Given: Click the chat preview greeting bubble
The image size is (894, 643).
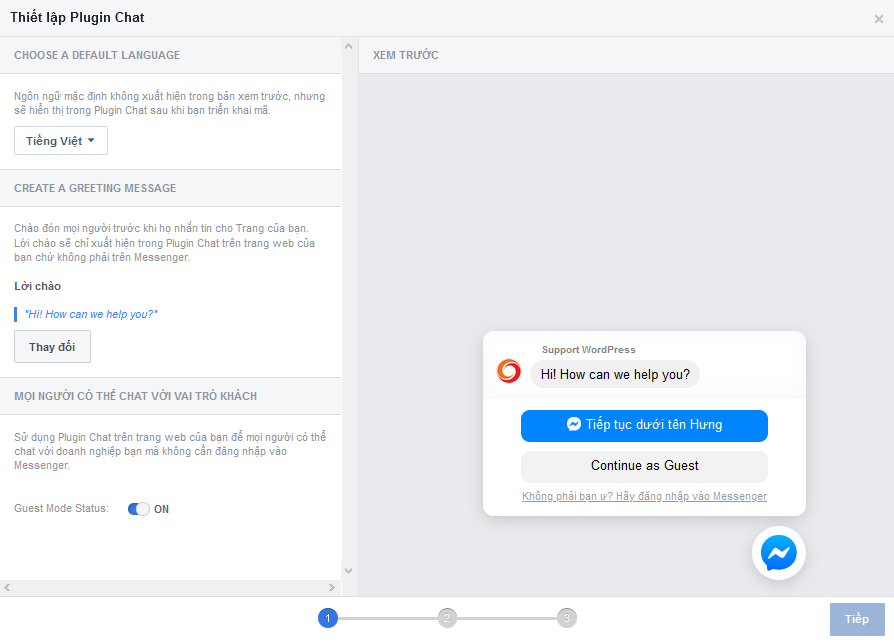Looking at the screenshot, I should click(615, 374).
